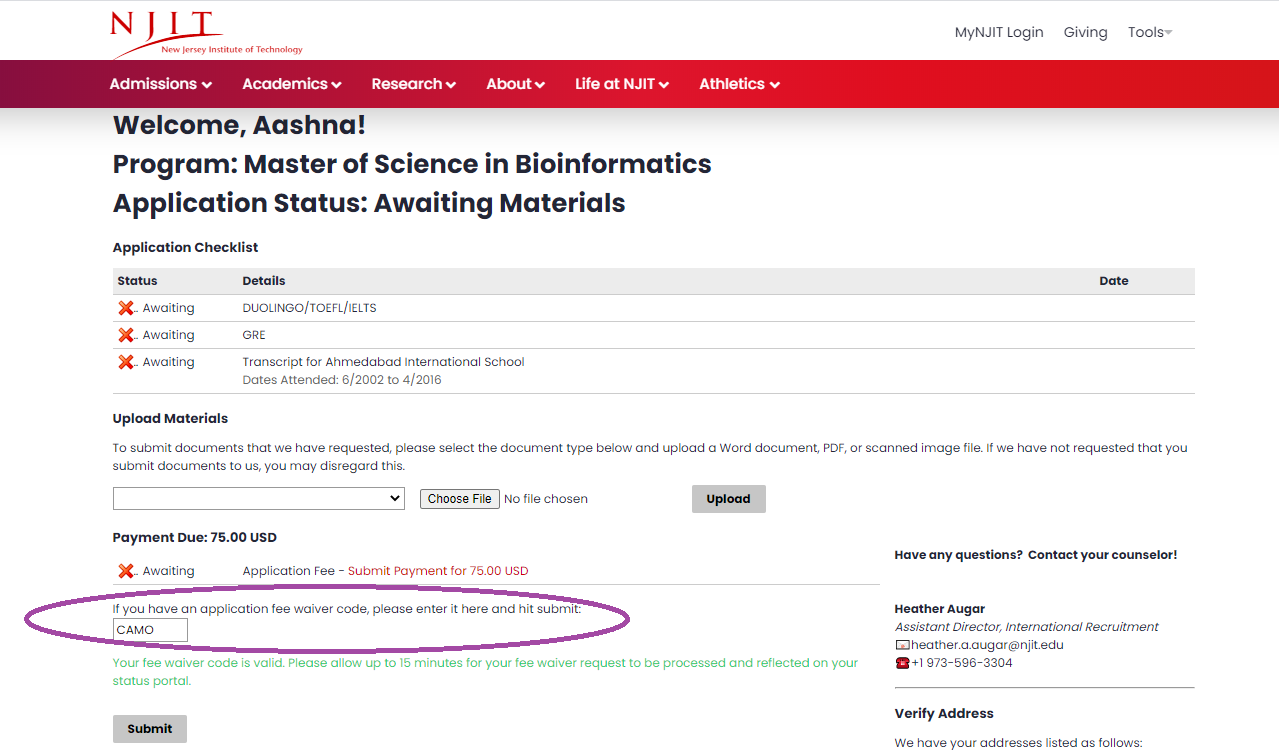Click the red X beside DUOLINGO/TOEFL/IELTS

pos(126,308)
